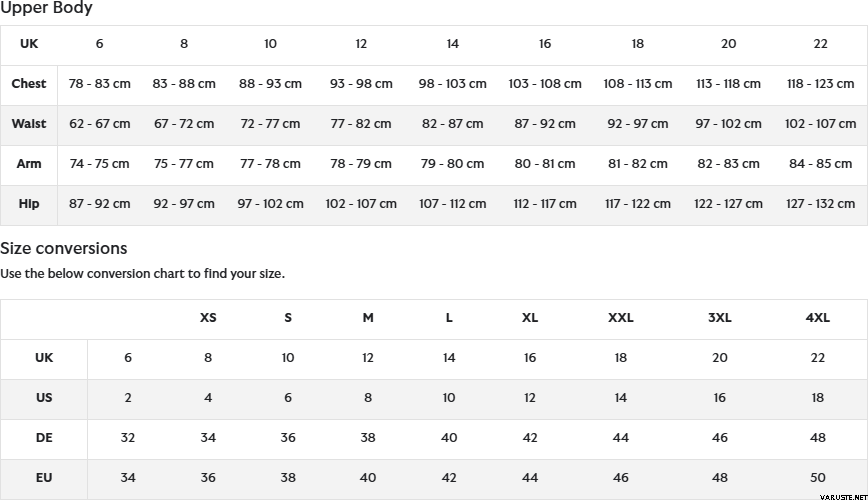The width and height of the screenshot is (868, 500).
Task: Click the VARUSTE.NET watermark
Action: coord(842,495)
